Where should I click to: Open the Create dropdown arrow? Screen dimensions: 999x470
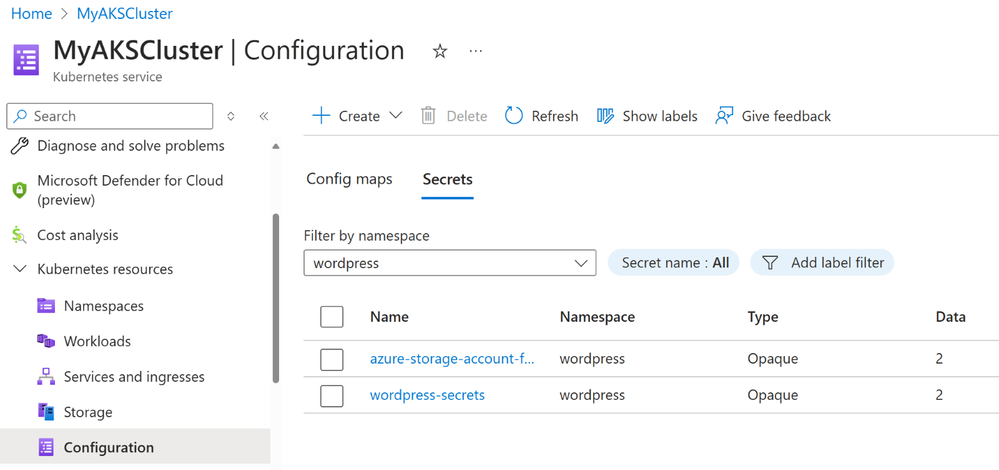[396, 116]
